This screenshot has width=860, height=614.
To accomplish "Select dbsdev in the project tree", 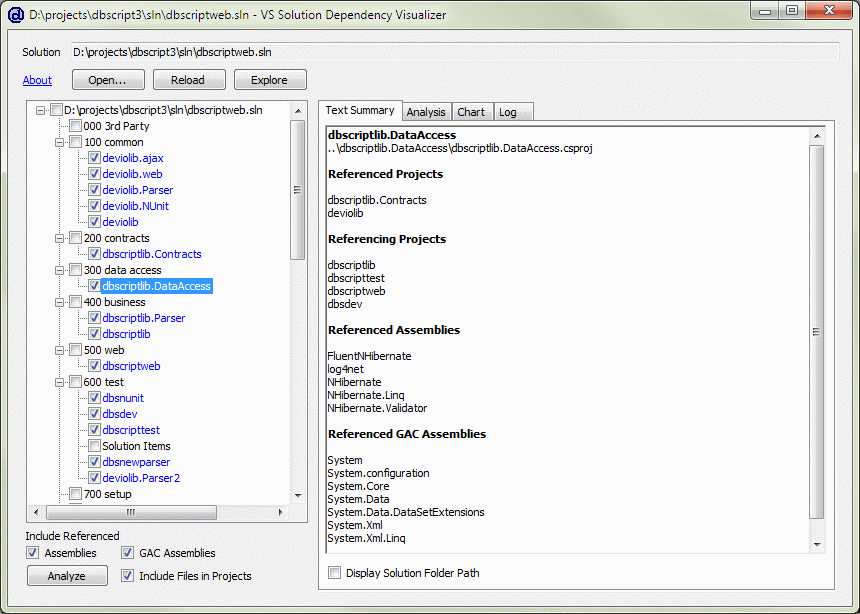I will click(x=120, y=414).
